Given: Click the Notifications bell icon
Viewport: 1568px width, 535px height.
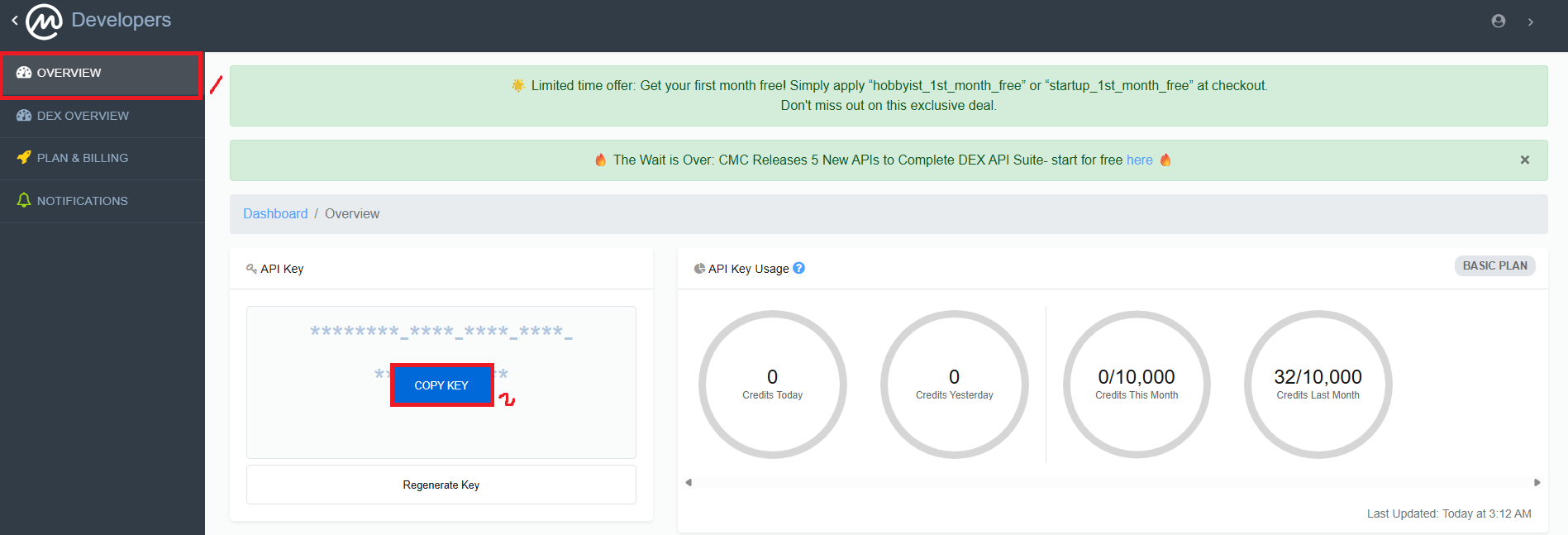Looking at the screenshot, I should click(x=24, y=200).
